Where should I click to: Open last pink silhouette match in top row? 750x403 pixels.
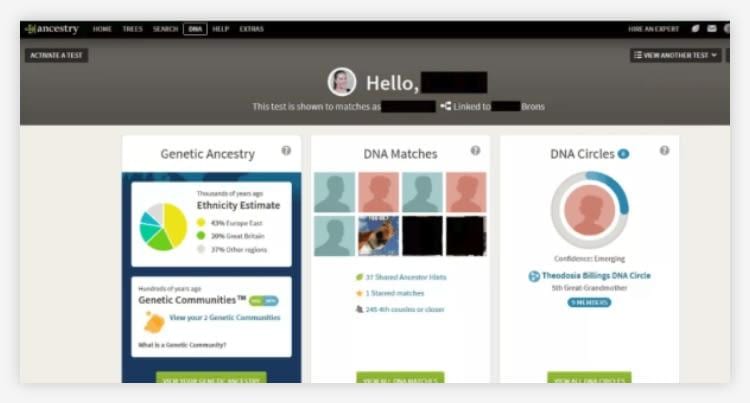466,192
